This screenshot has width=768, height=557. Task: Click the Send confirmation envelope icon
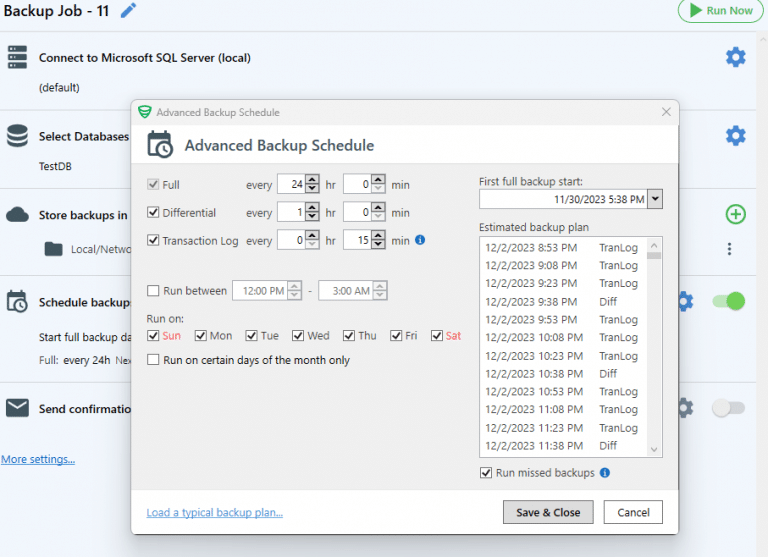(x=17, y=408)
